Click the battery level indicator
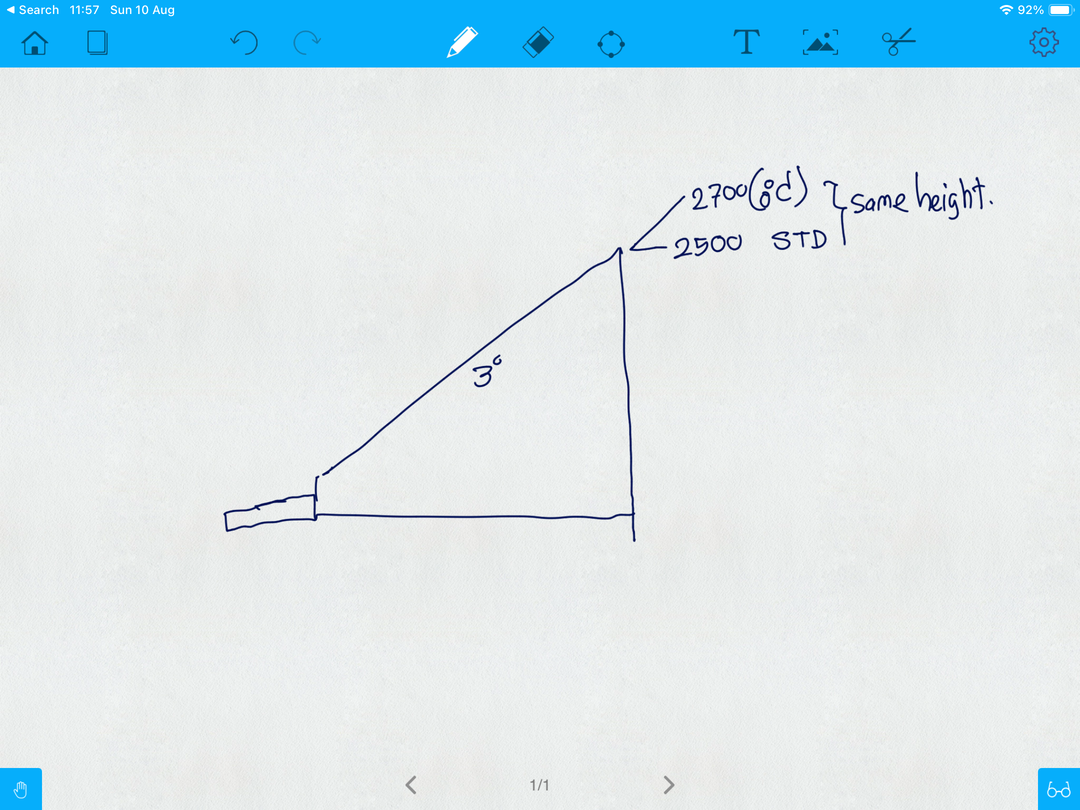Viewport: 1080px width, 810px height. 1060,9
